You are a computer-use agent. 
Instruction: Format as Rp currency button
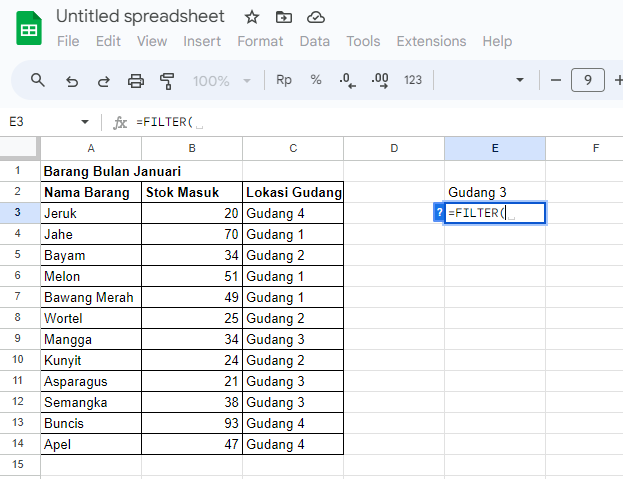point(284,81)
